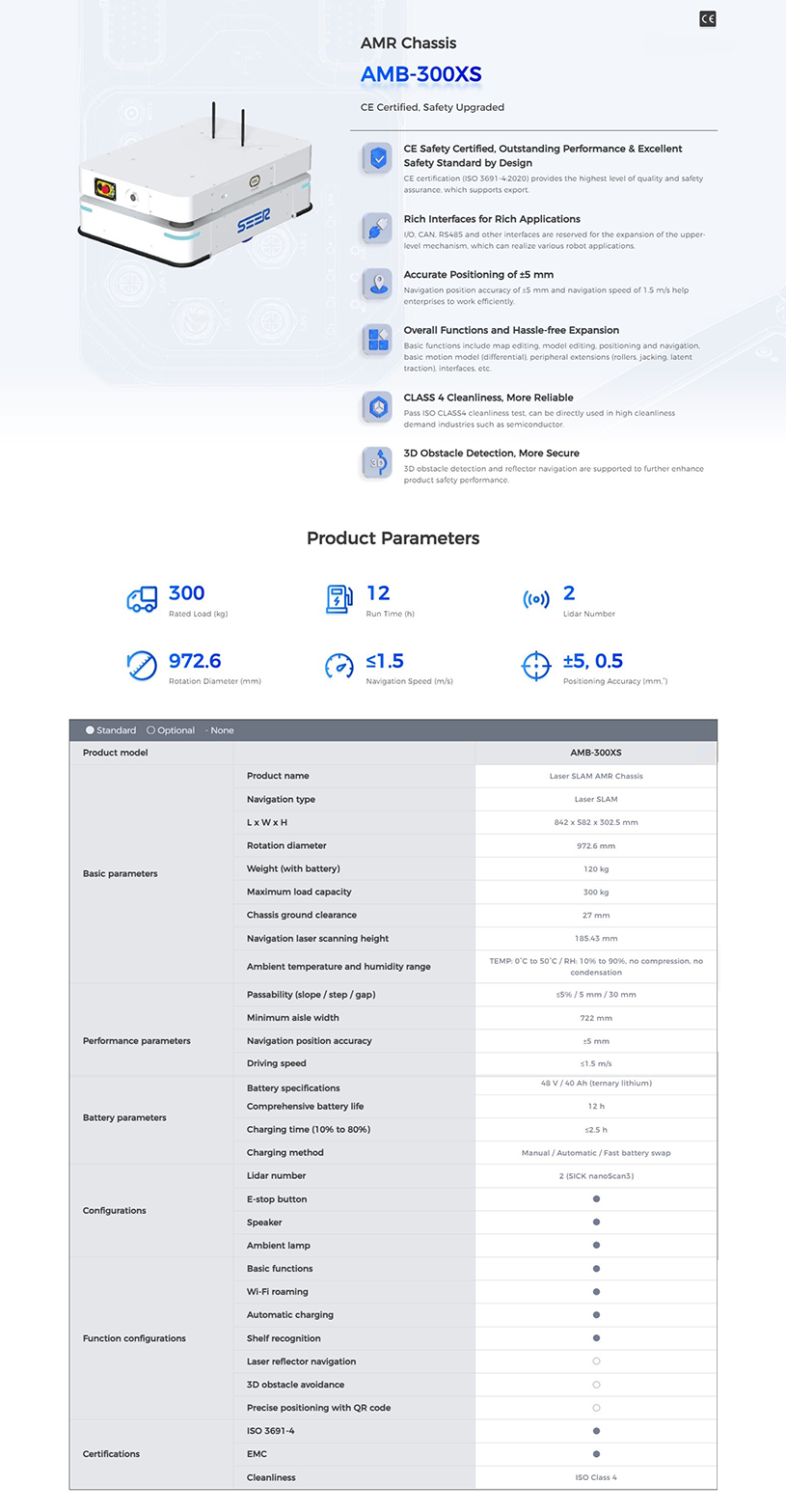Screen dimensions: 786x1512
Task: Click the Rated Load truck icon
Action: click(142, 599)
